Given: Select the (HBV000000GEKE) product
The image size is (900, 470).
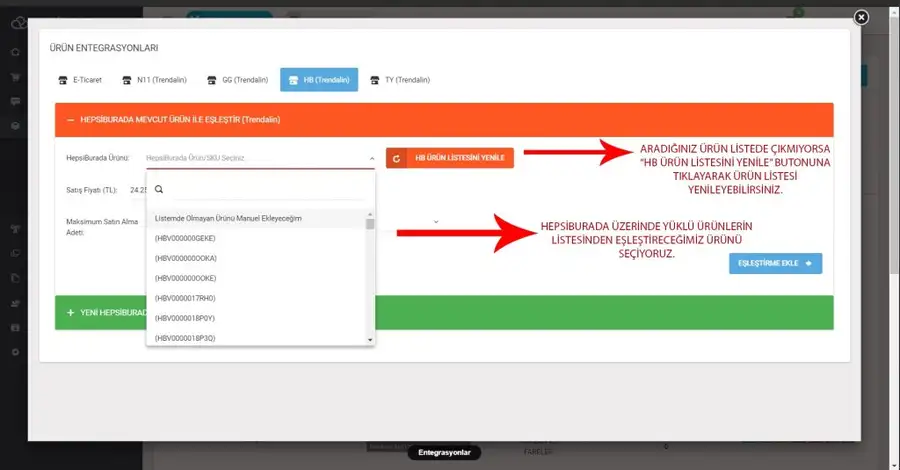Looking at the screenshot, I should click(x=256, y=238).
